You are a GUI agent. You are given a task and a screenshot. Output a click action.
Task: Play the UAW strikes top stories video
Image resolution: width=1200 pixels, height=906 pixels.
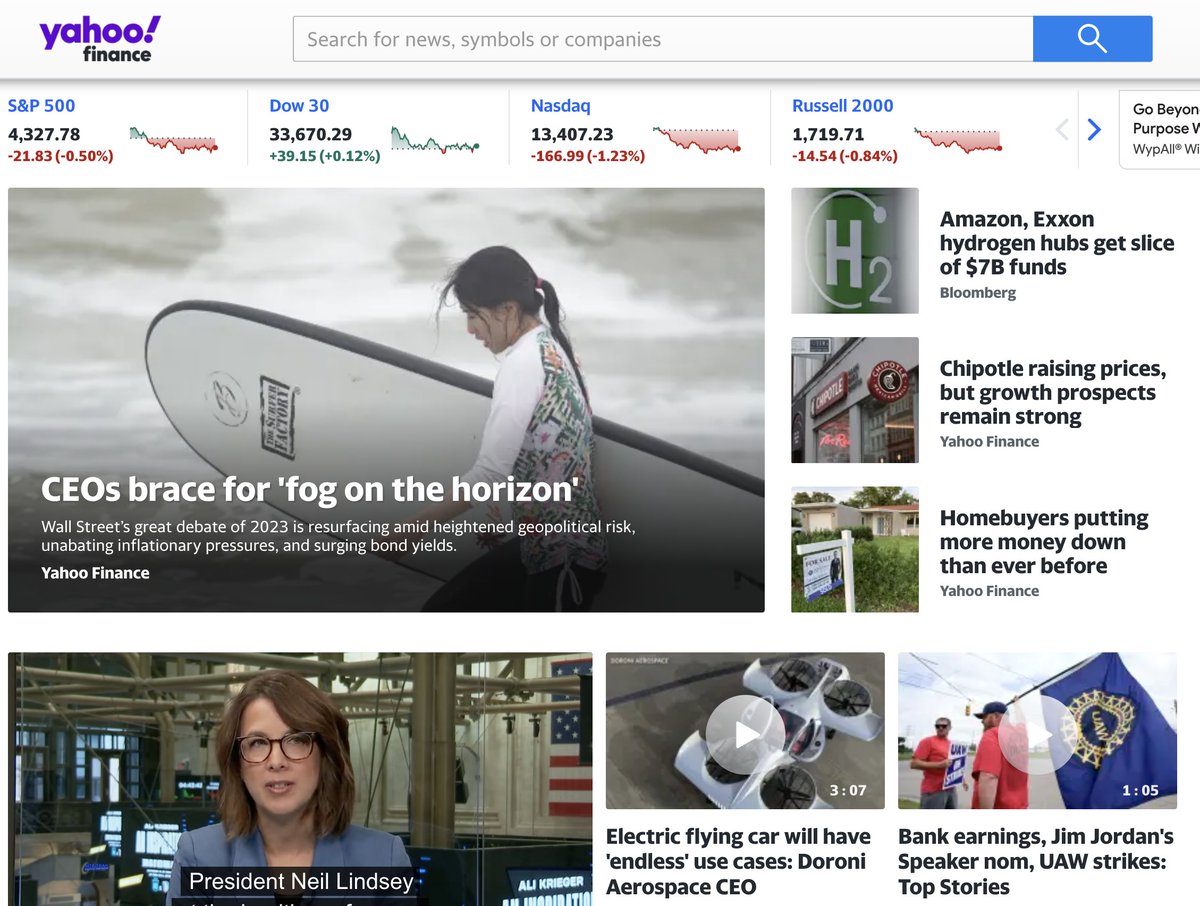[x=1037, y=734]
